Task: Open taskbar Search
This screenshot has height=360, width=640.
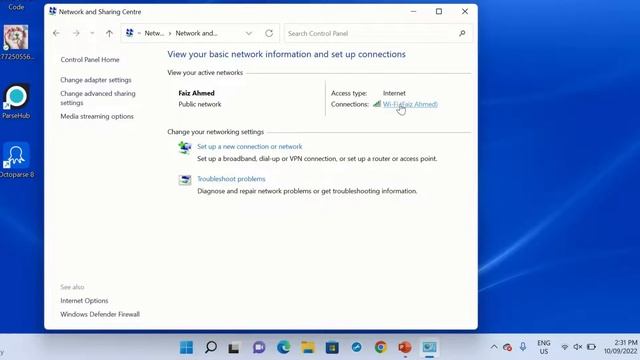Action: coord(211,347)
